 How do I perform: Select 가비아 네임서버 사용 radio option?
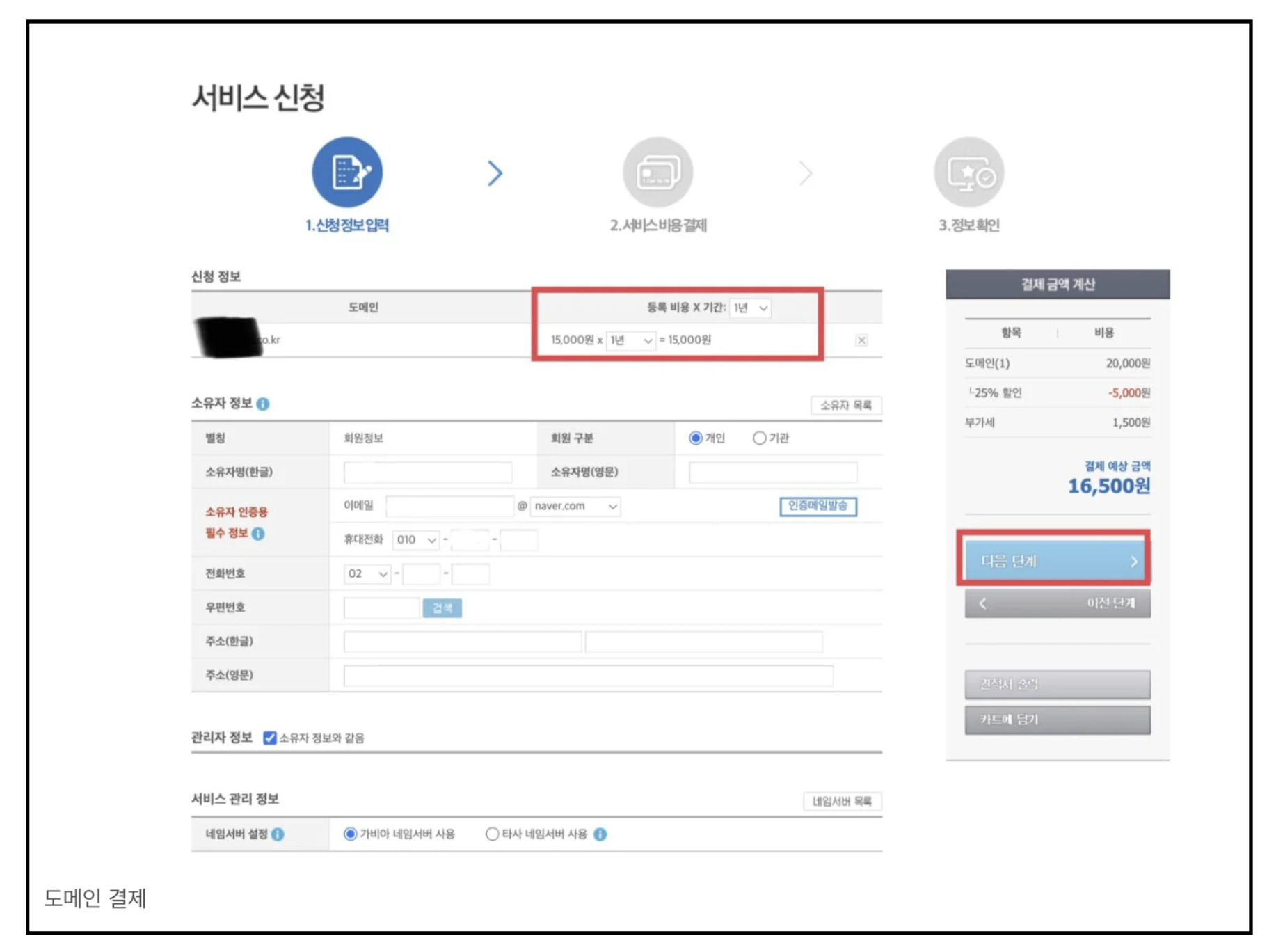tap(351, 834)
